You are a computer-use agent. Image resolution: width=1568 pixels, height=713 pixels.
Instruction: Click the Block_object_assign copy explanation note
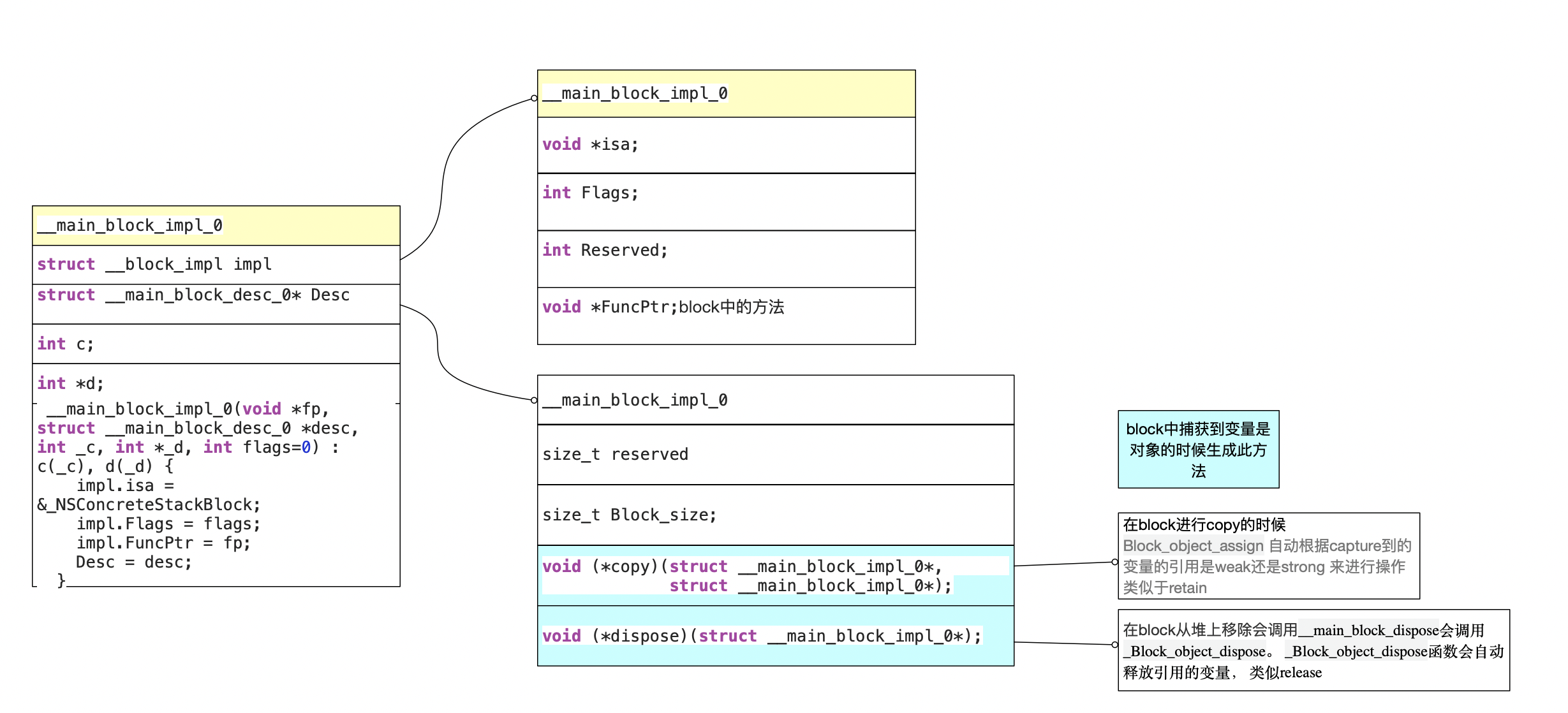(x=1268, y=555)
